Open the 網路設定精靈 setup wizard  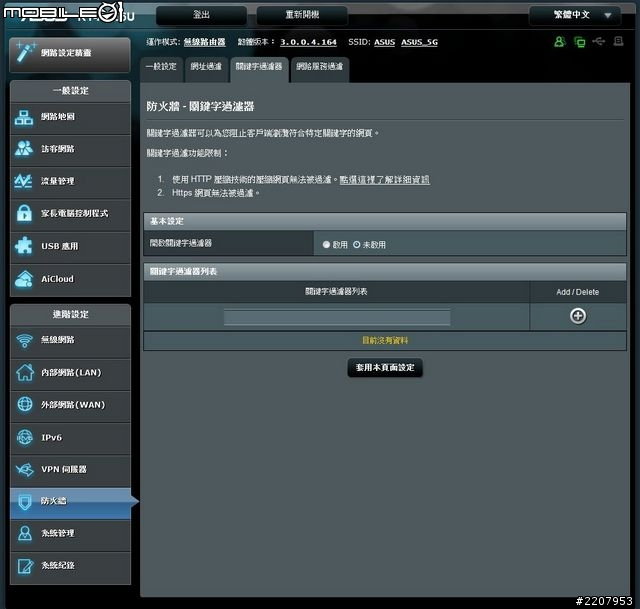point(68,53)
